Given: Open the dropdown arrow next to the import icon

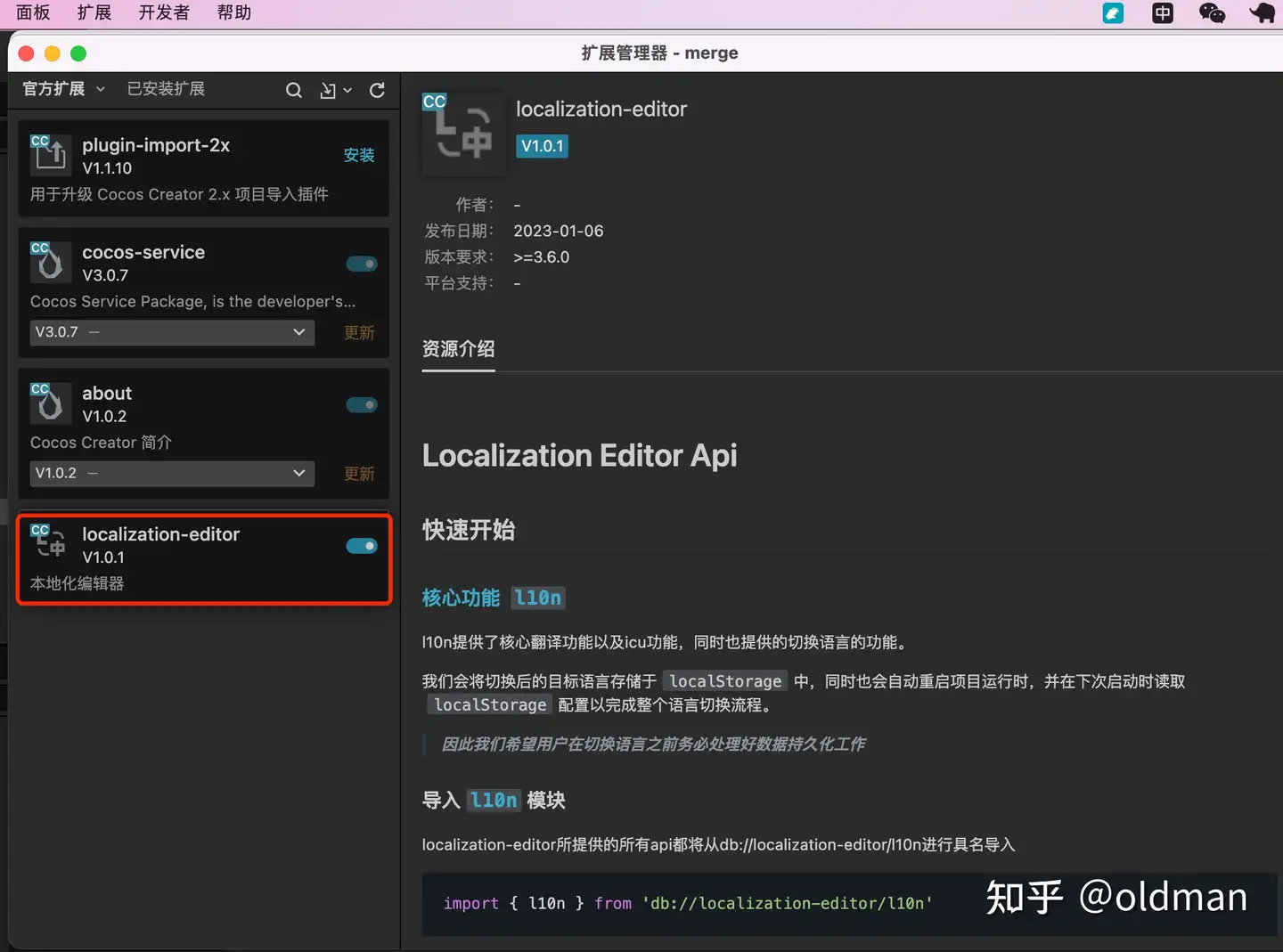Looking at the screenshot, I should tap(347, 90).
